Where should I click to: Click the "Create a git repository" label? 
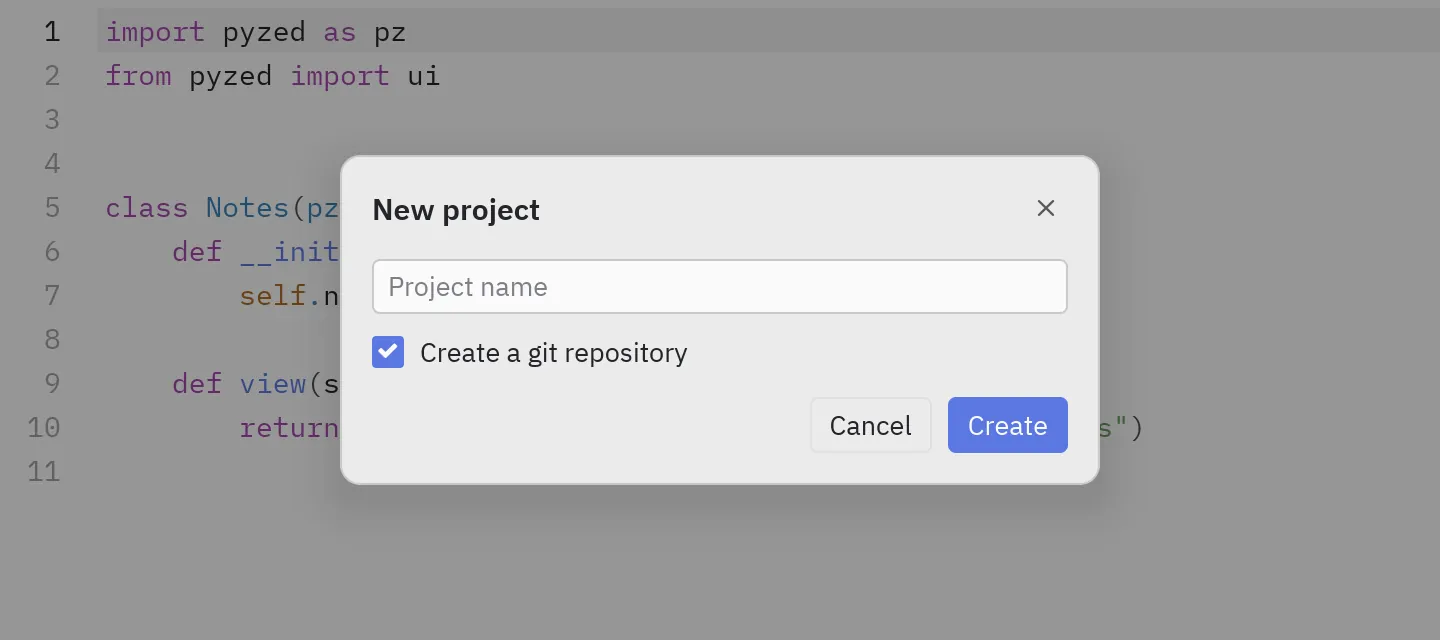click(x=554, y=353)
